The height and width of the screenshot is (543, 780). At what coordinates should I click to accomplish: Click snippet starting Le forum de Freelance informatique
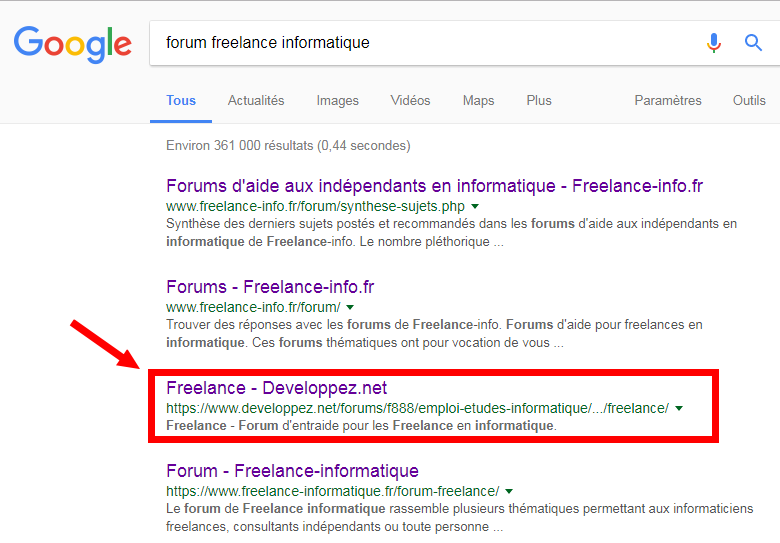pos(460,518)
